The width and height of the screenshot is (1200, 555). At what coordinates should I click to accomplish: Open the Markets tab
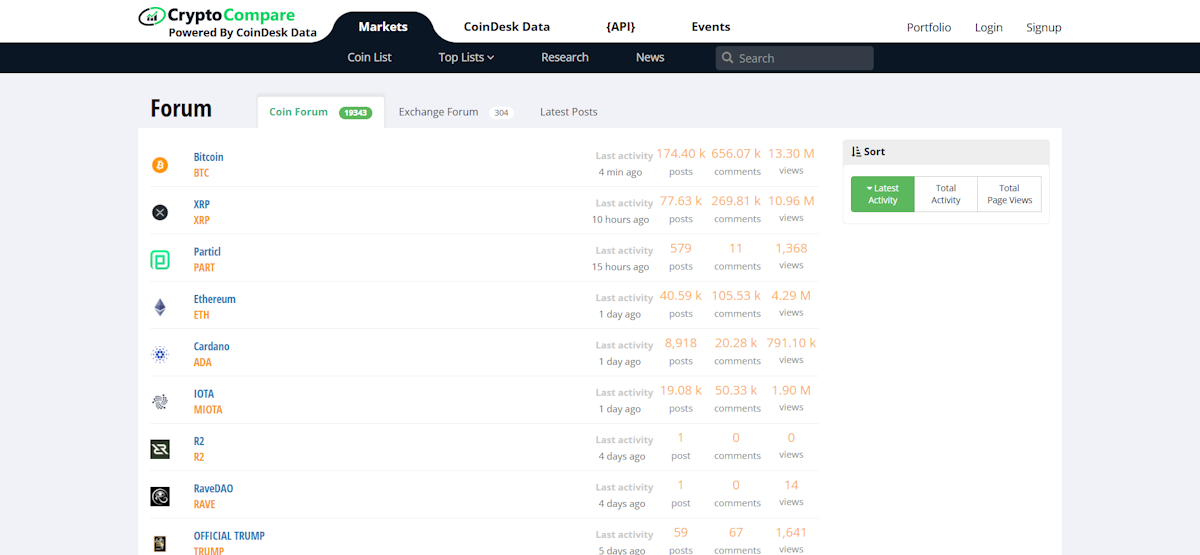(x=383, y=27)
